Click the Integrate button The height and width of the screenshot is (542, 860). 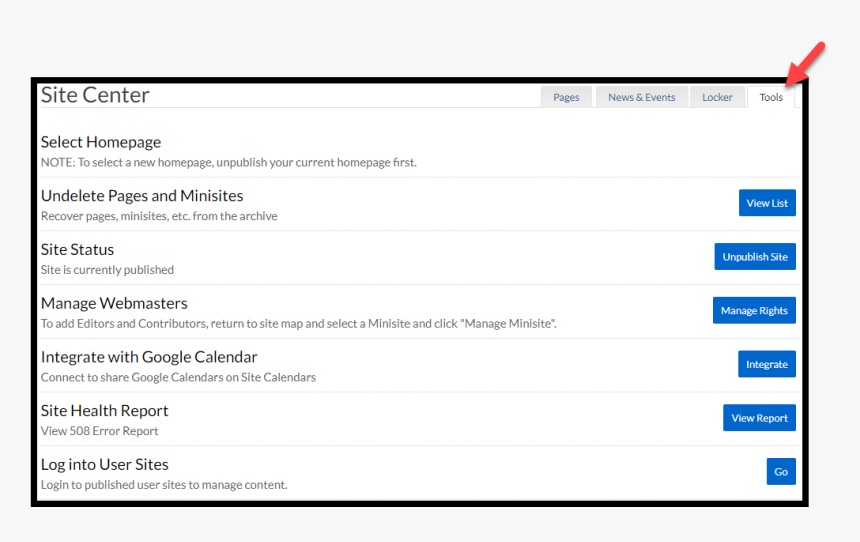[x=767, y=365]
